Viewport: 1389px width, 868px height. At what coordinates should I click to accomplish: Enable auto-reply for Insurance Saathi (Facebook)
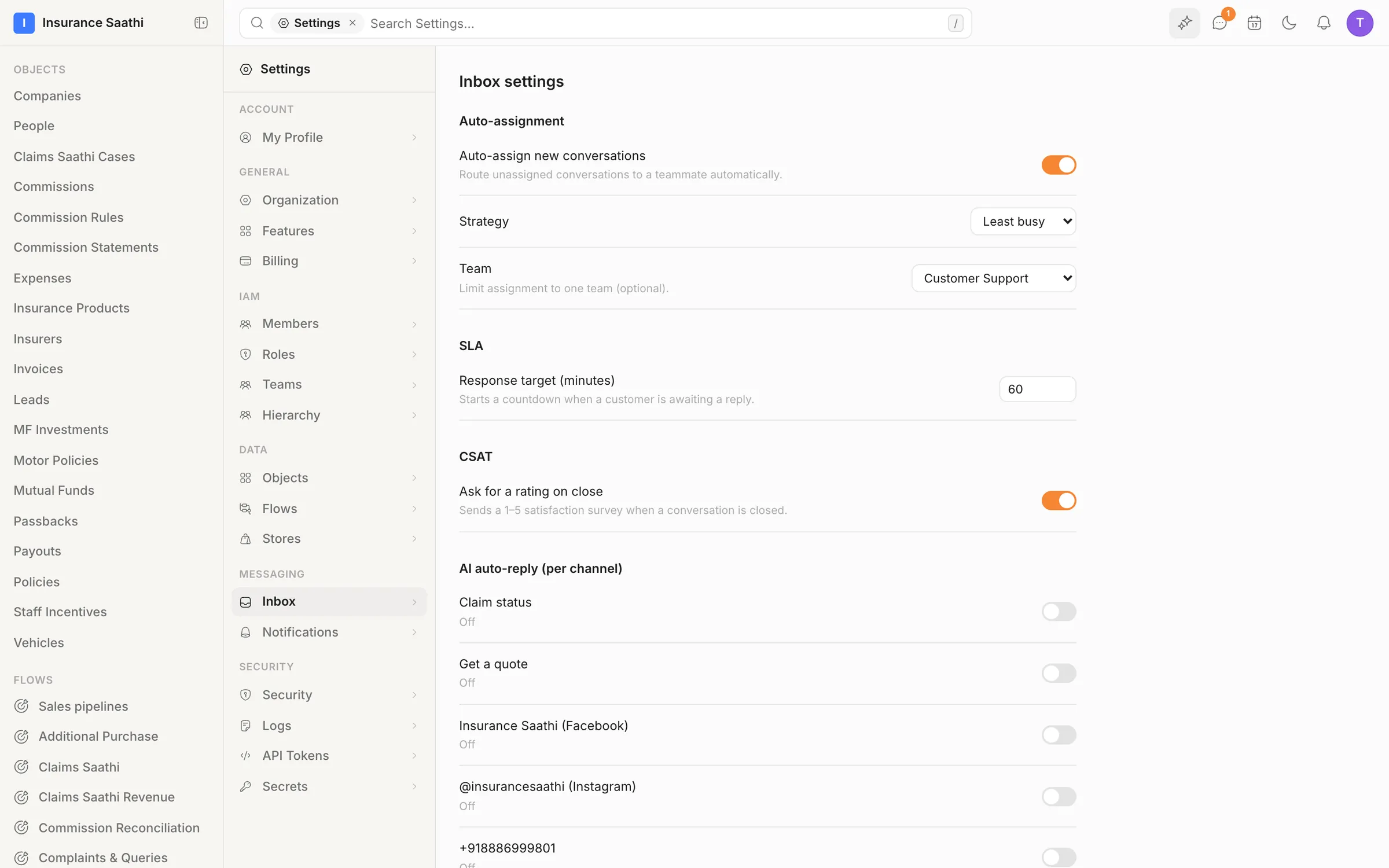tap(1059, 735)
